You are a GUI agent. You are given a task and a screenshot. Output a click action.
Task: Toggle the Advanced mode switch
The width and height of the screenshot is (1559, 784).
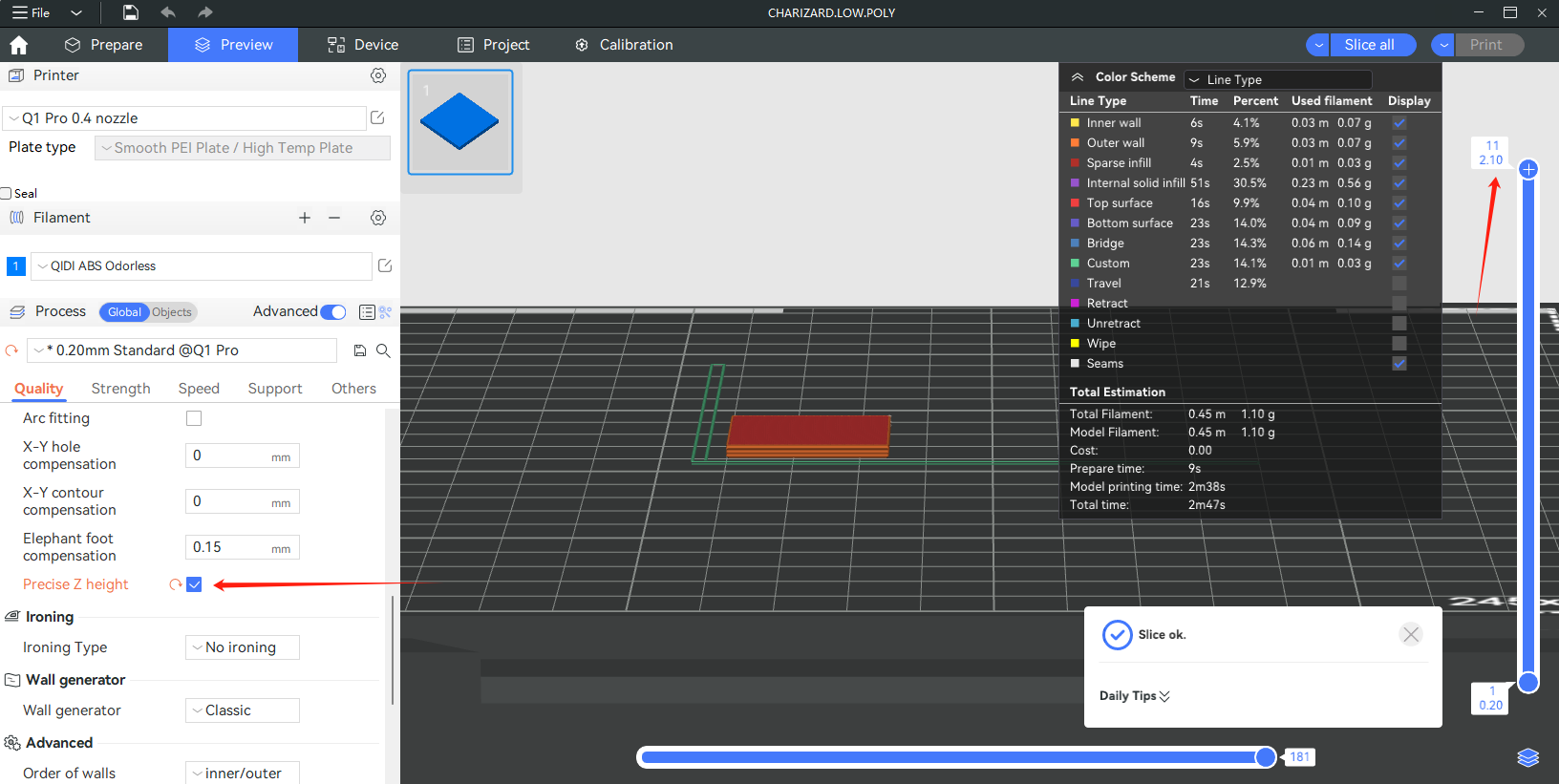[x=333, y=312]
